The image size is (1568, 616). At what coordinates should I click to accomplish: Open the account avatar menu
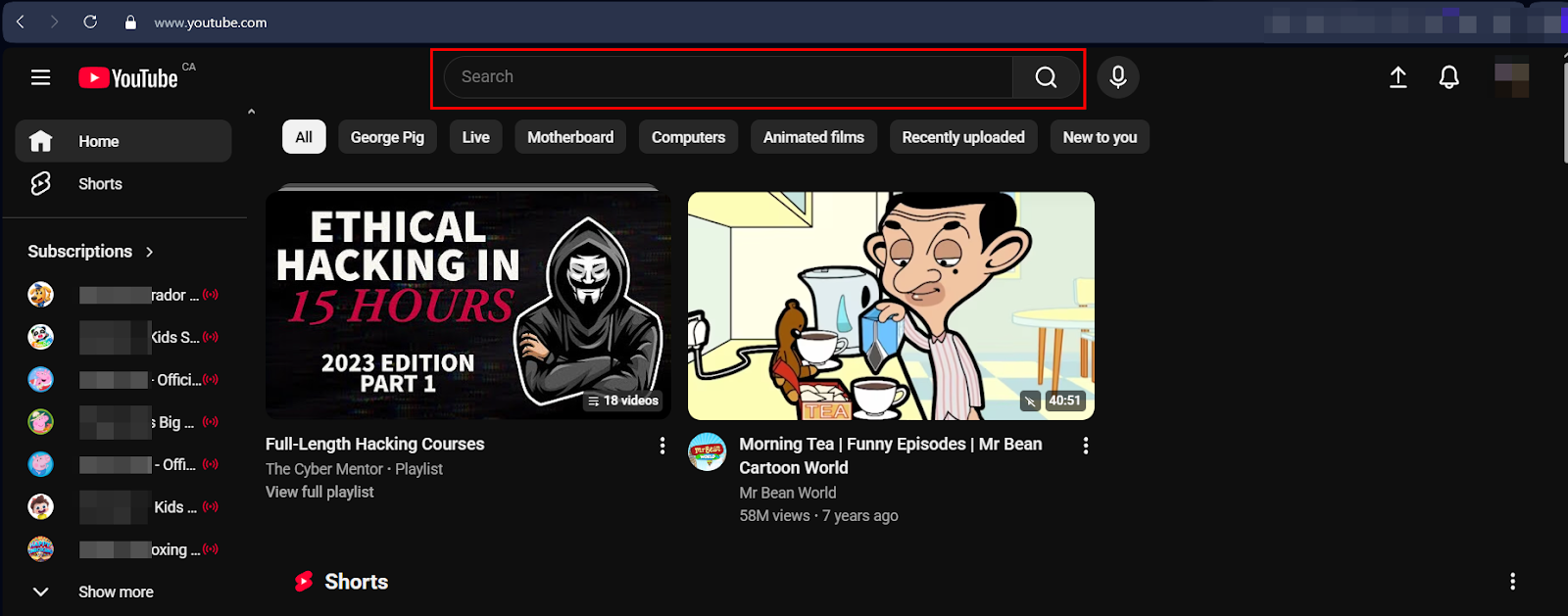point(1511,79)
